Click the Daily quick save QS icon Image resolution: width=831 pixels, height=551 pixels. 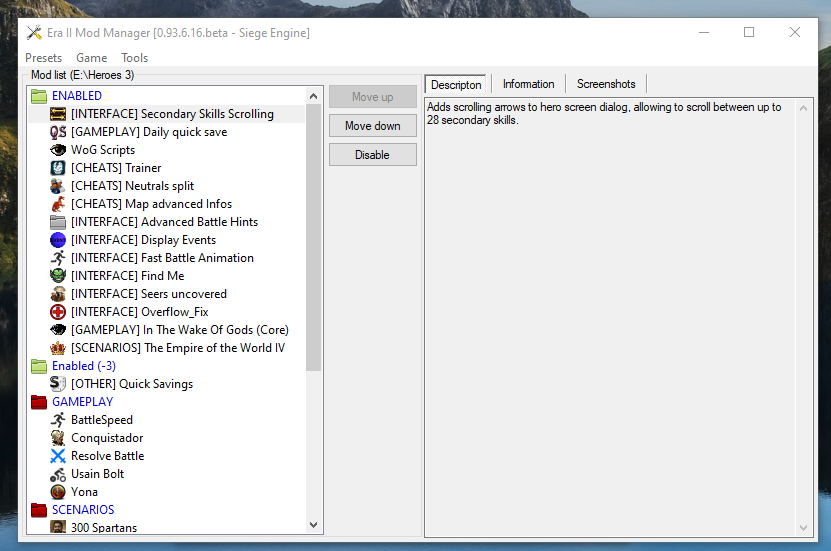coord(58,132)
